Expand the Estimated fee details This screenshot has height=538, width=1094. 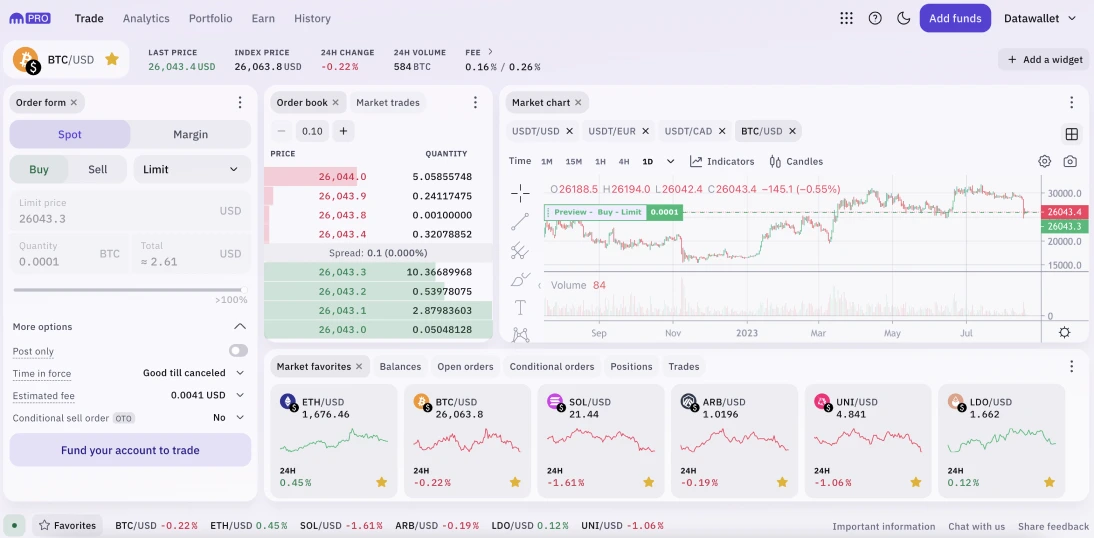(240, 395)
